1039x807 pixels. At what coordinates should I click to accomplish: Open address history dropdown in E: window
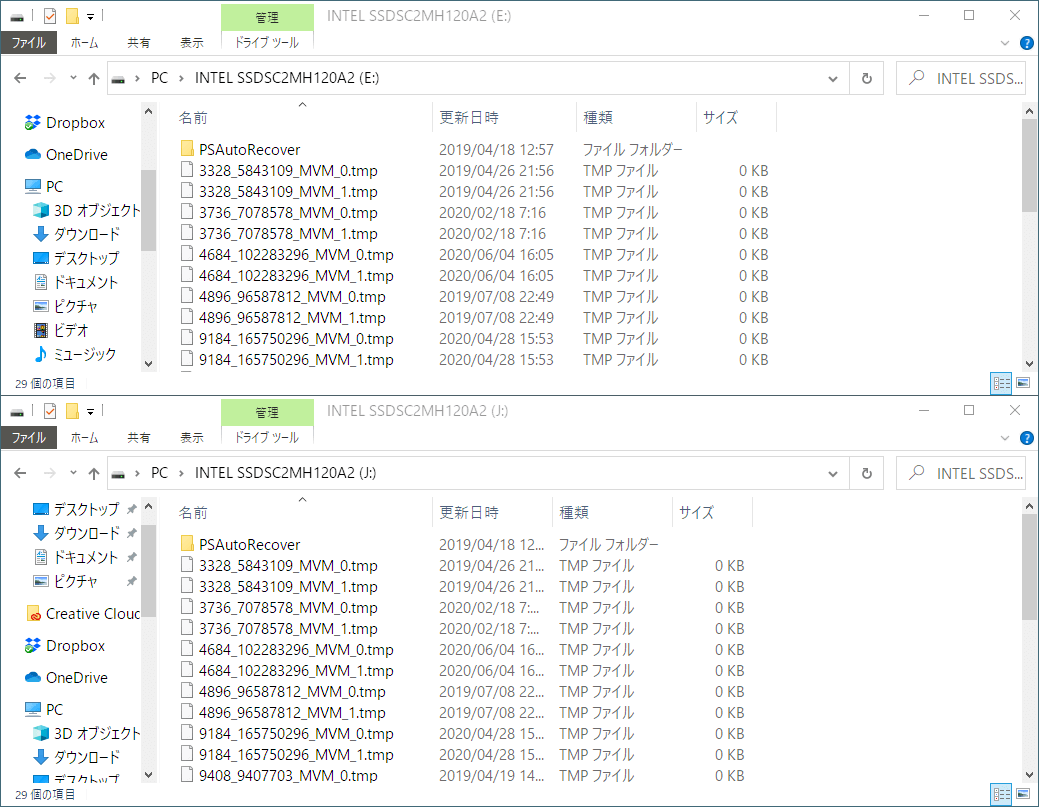[x=833, y=79]
